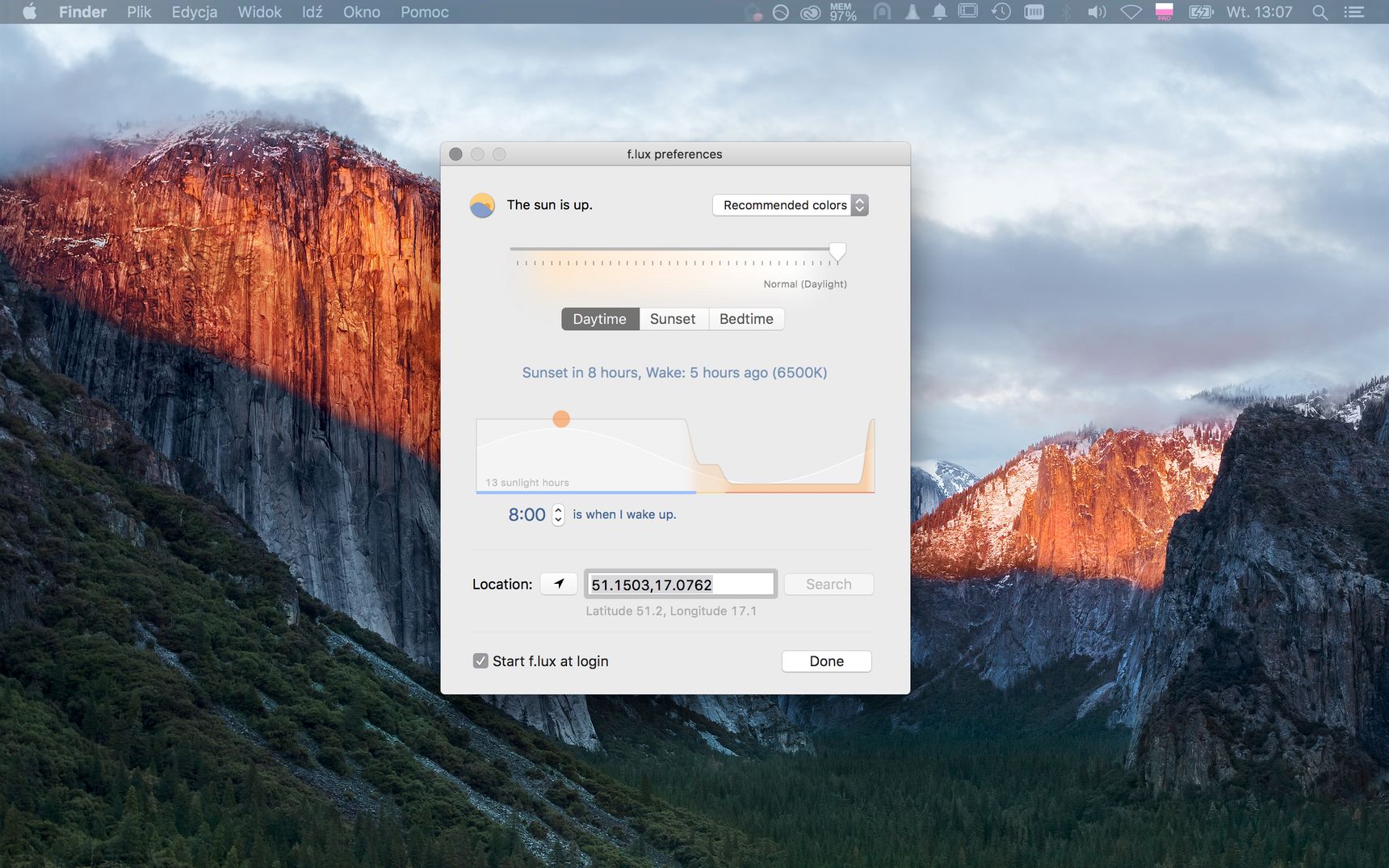Click the Search location button
This screenshot has width=1389, height=868.
pos(829,584)
